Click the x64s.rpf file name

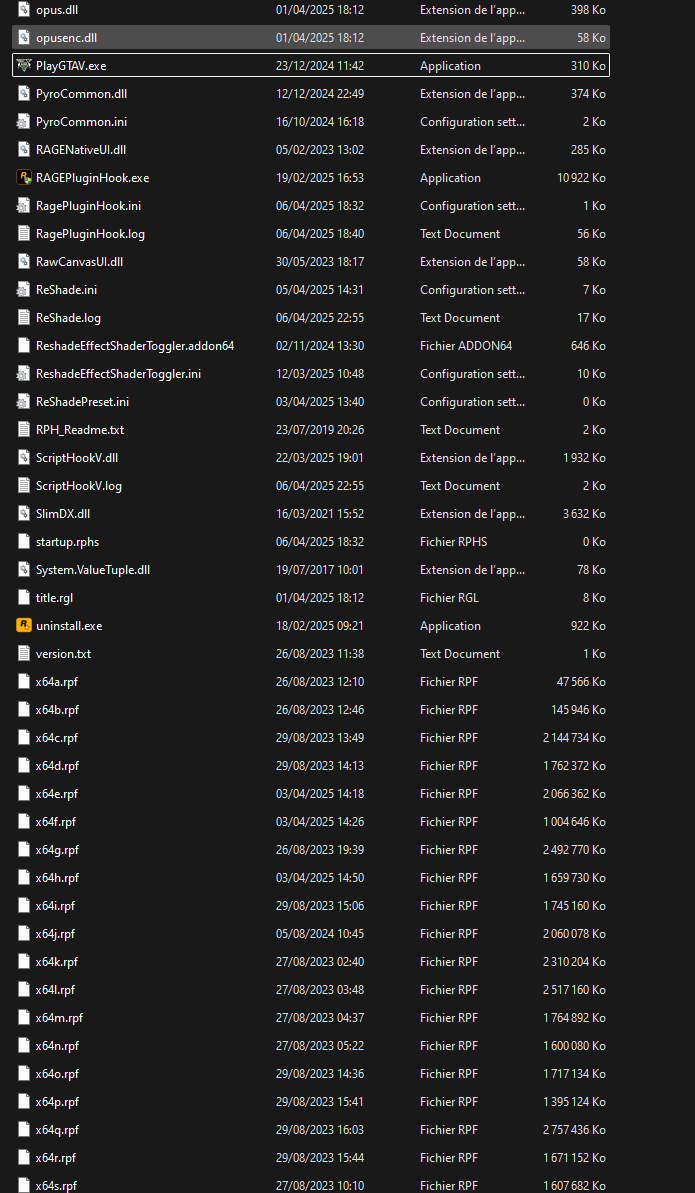point(56,1186)
